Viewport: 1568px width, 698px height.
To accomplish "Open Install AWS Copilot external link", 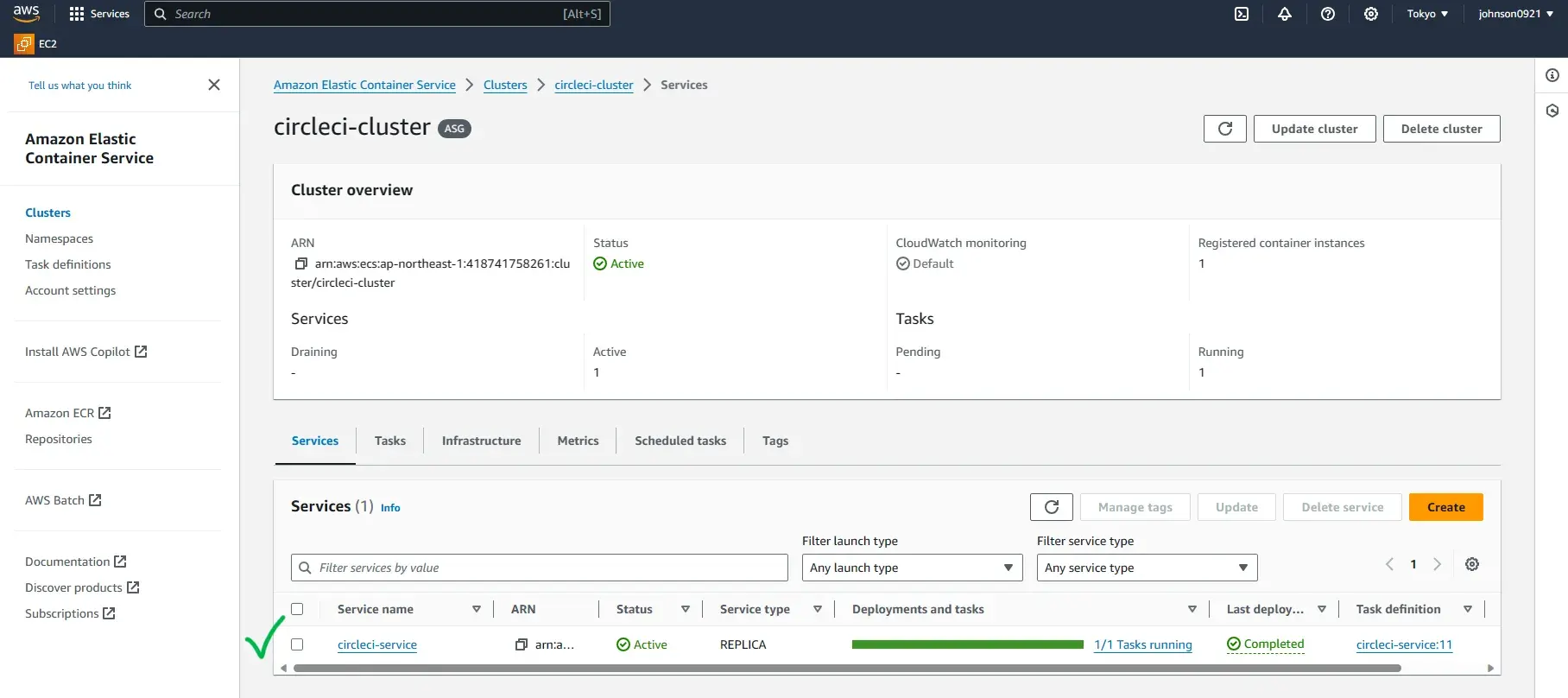I will pyautogui.click(x=86, y=352).
